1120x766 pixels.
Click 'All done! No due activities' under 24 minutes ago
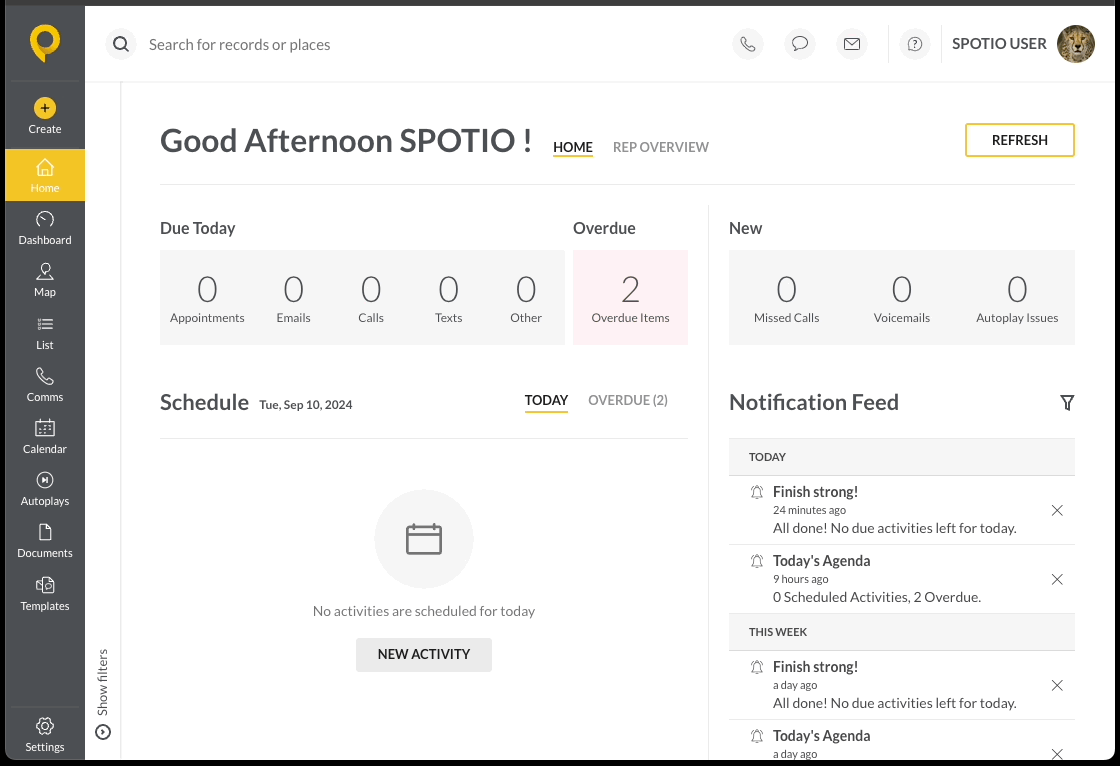894,529
